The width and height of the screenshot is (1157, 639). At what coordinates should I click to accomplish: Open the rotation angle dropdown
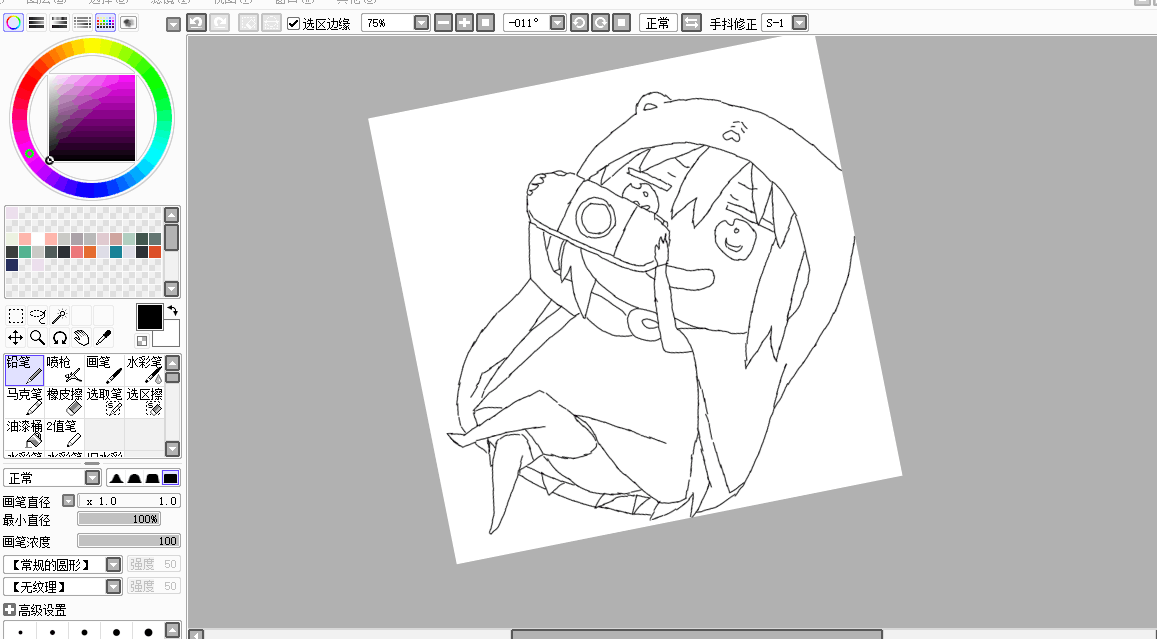coord(558,23)
